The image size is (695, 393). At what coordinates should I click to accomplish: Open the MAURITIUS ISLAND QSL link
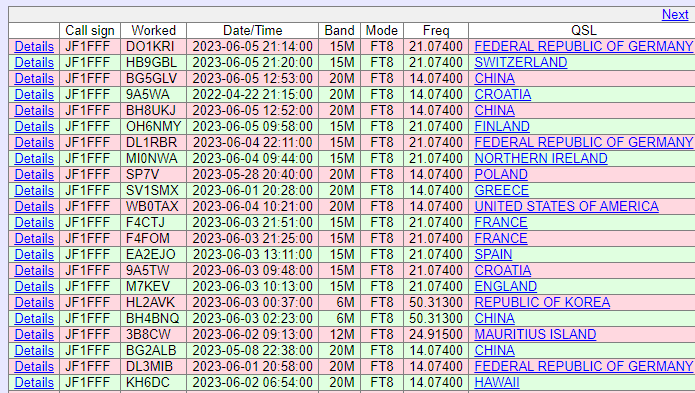535,335
